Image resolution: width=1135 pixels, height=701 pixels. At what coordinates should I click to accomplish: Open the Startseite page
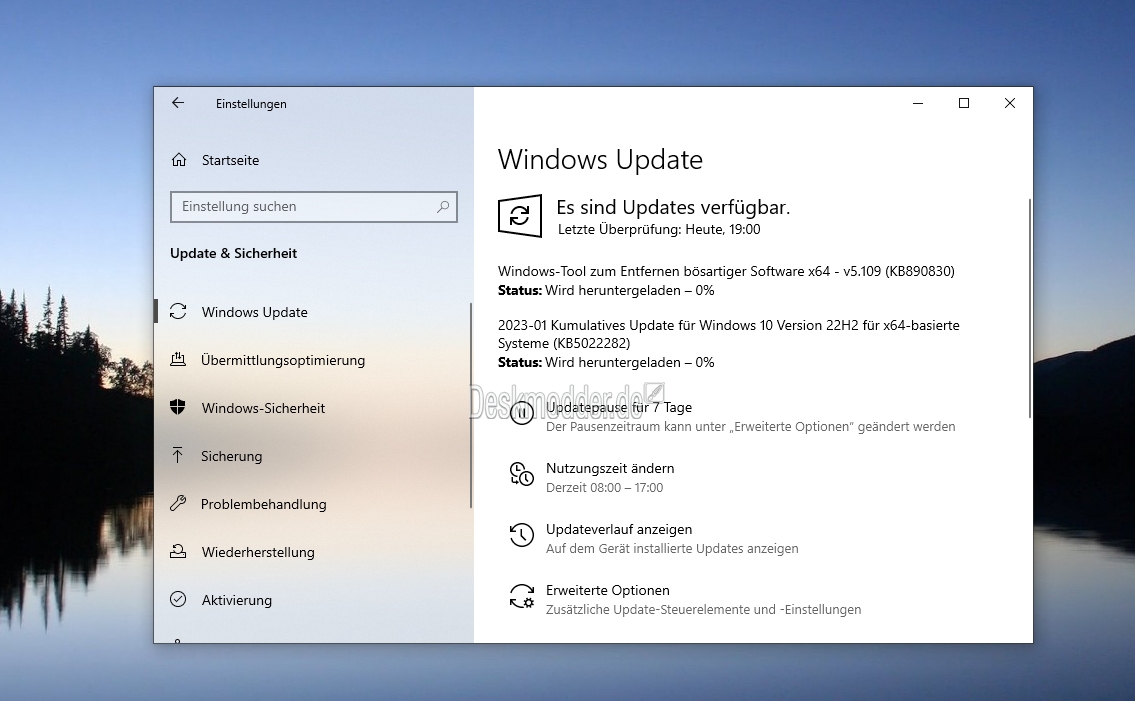tap(230, 160)
